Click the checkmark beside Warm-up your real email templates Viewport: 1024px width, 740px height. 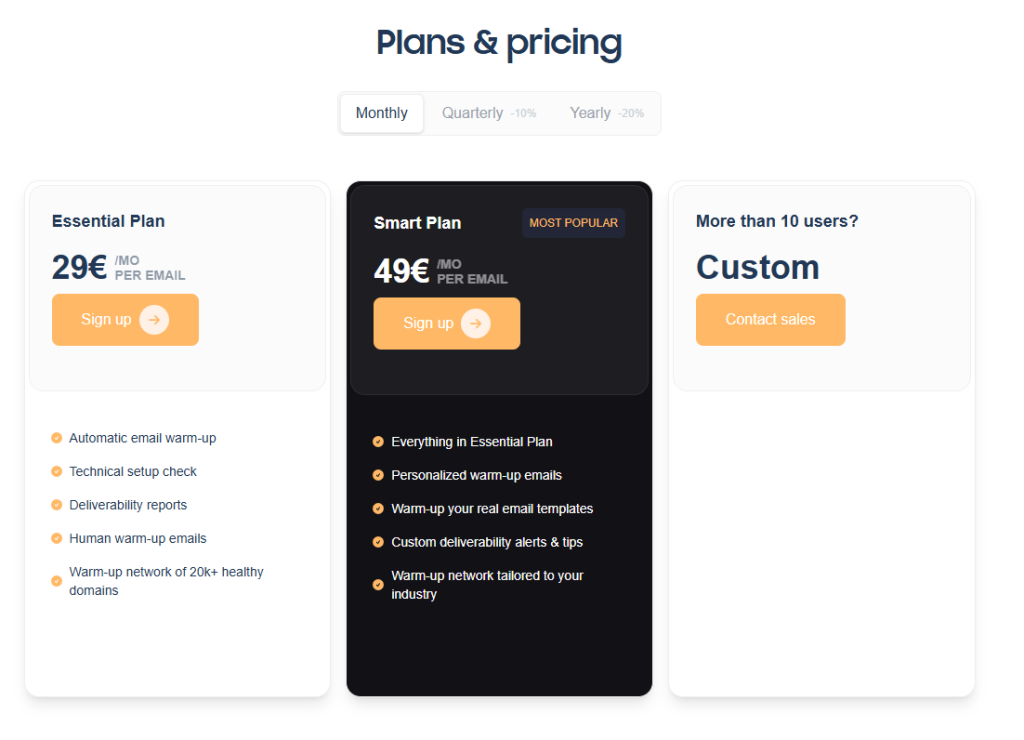point(377,508)
